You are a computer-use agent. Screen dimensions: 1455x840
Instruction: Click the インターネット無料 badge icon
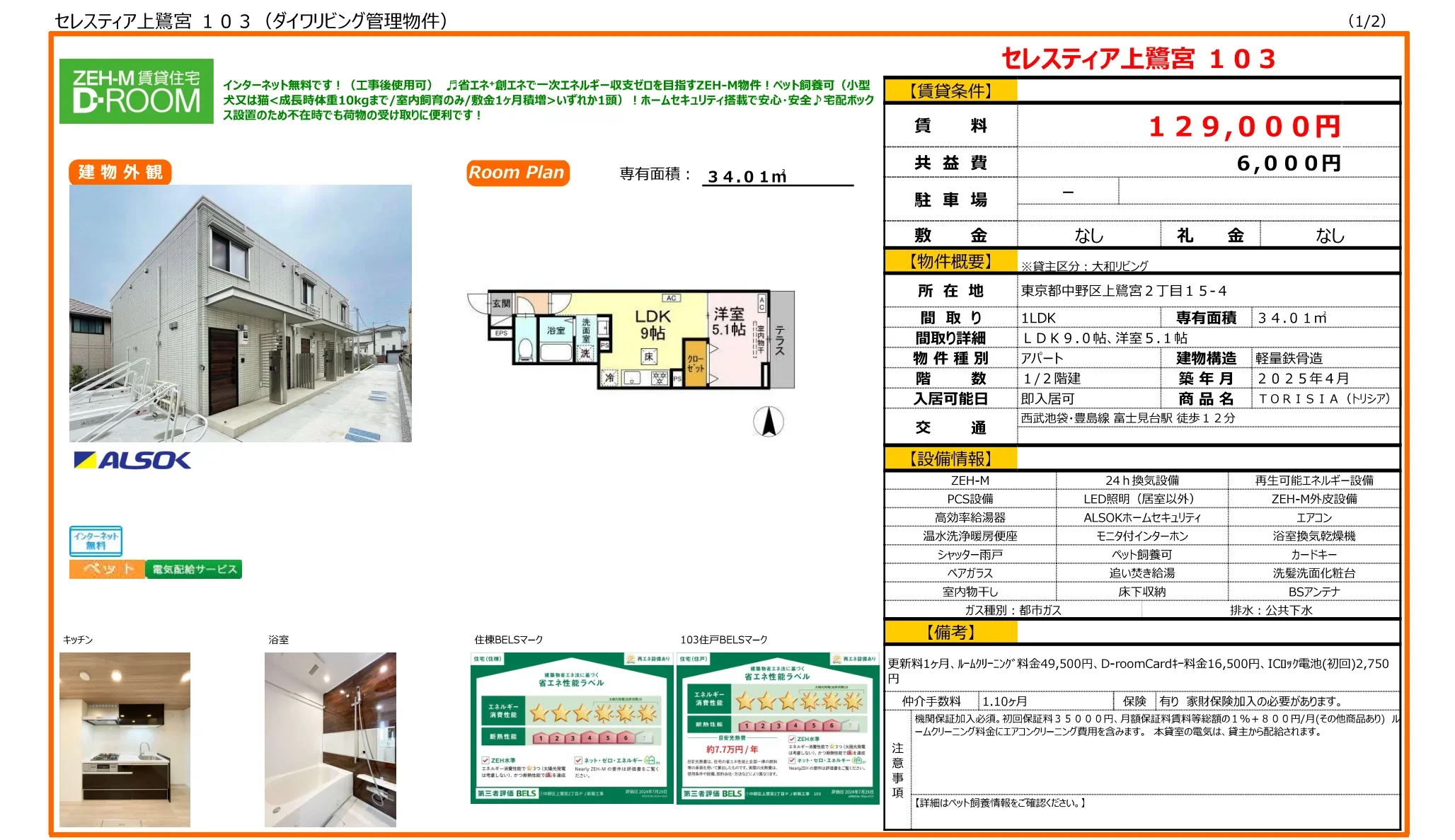click(96, 541)
